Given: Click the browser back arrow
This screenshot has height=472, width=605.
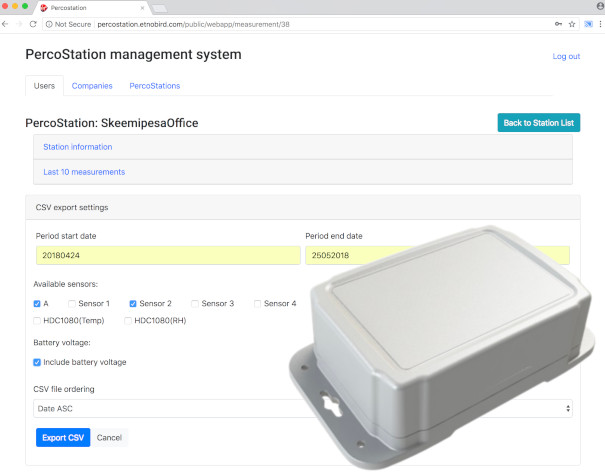Looking at the screenshot, I should (8, 23).
